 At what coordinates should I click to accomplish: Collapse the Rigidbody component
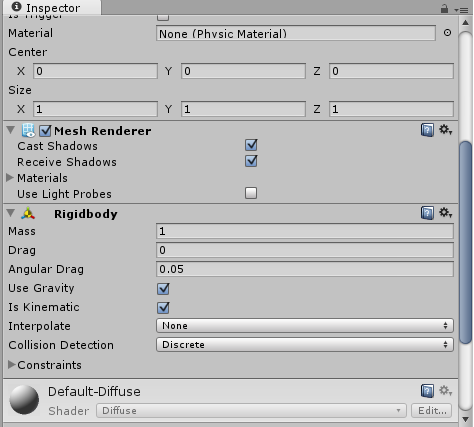pos(11,213)
